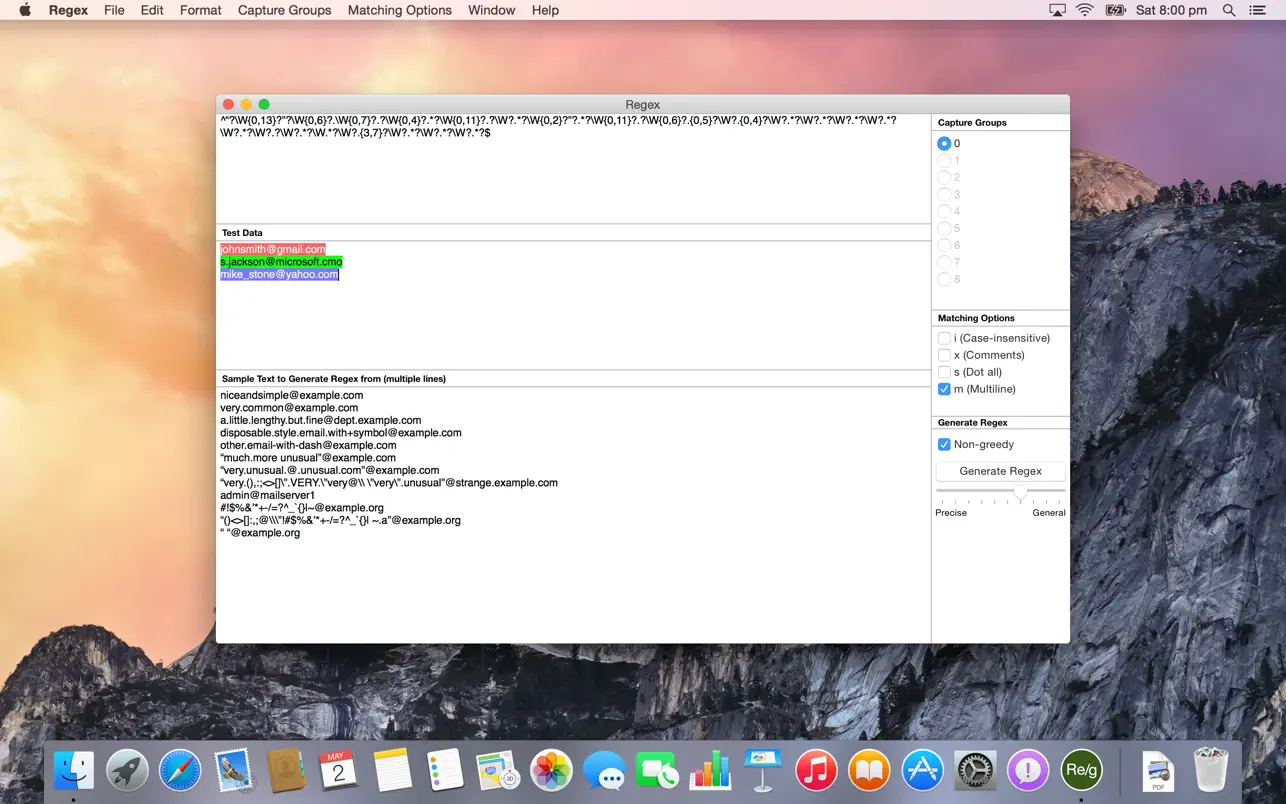Open Notification Center
This screenshot has height=804, width=1286.
pos(1257,10)
